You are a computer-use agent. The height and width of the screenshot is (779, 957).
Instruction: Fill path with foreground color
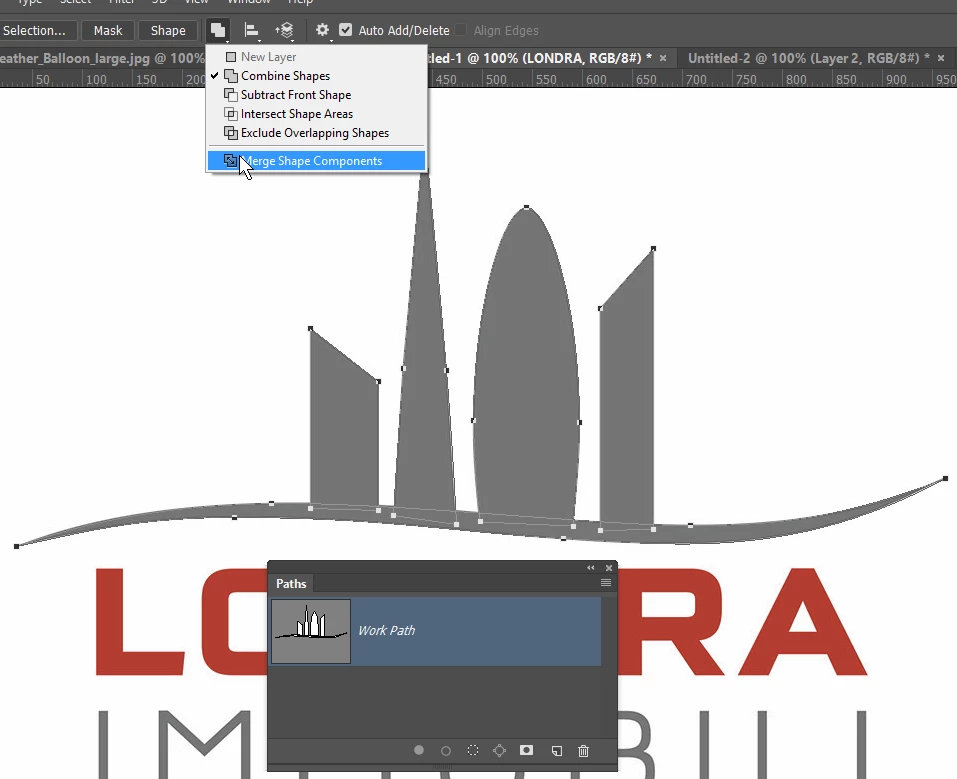pos(419,750)
